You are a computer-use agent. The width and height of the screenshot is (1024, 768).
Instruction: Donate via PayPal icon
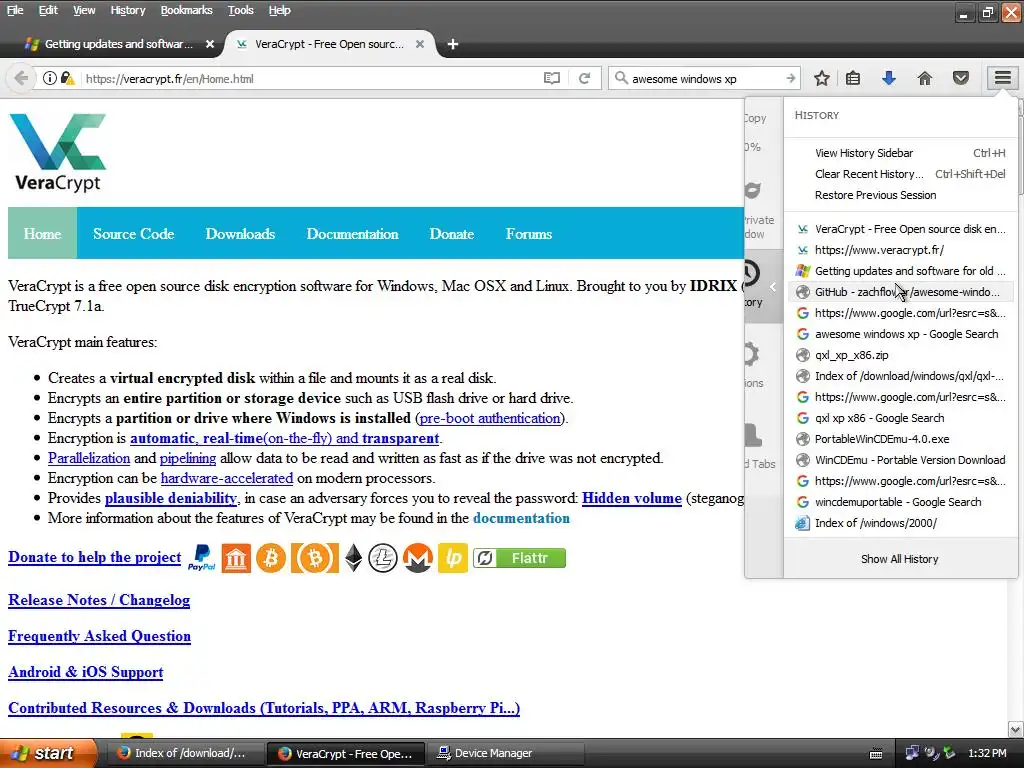(x=201, y=558)
